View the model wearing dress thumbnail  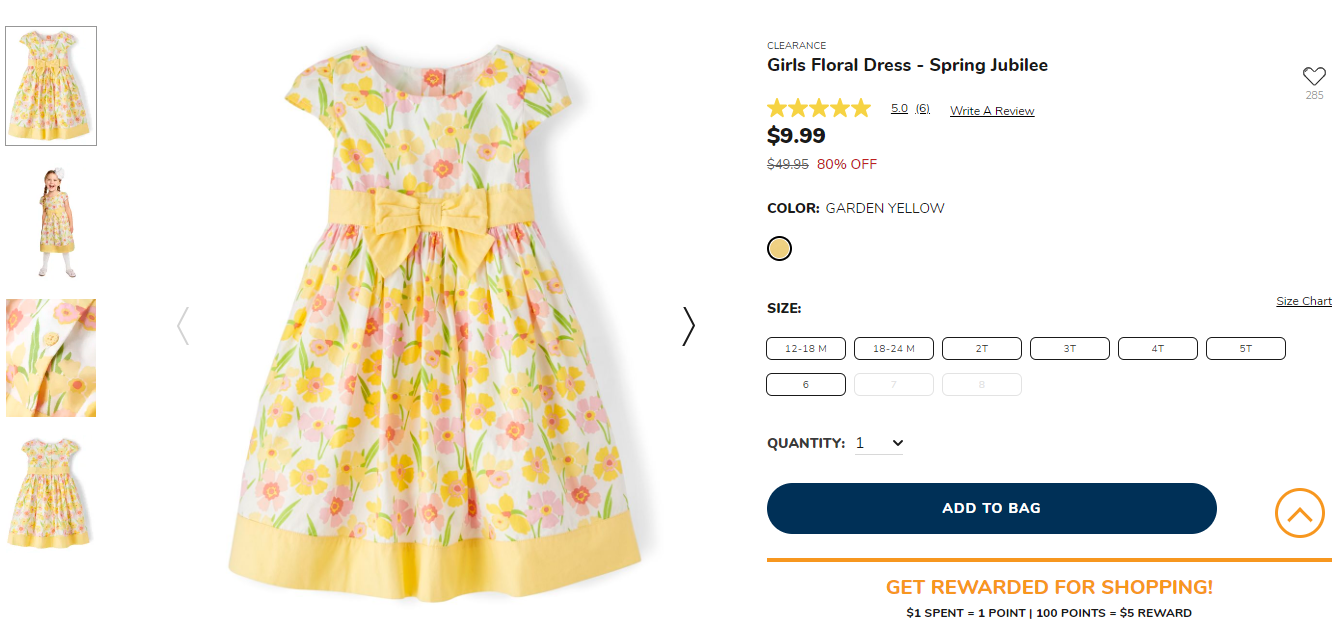pyautogui.click(x=51, y=223)
